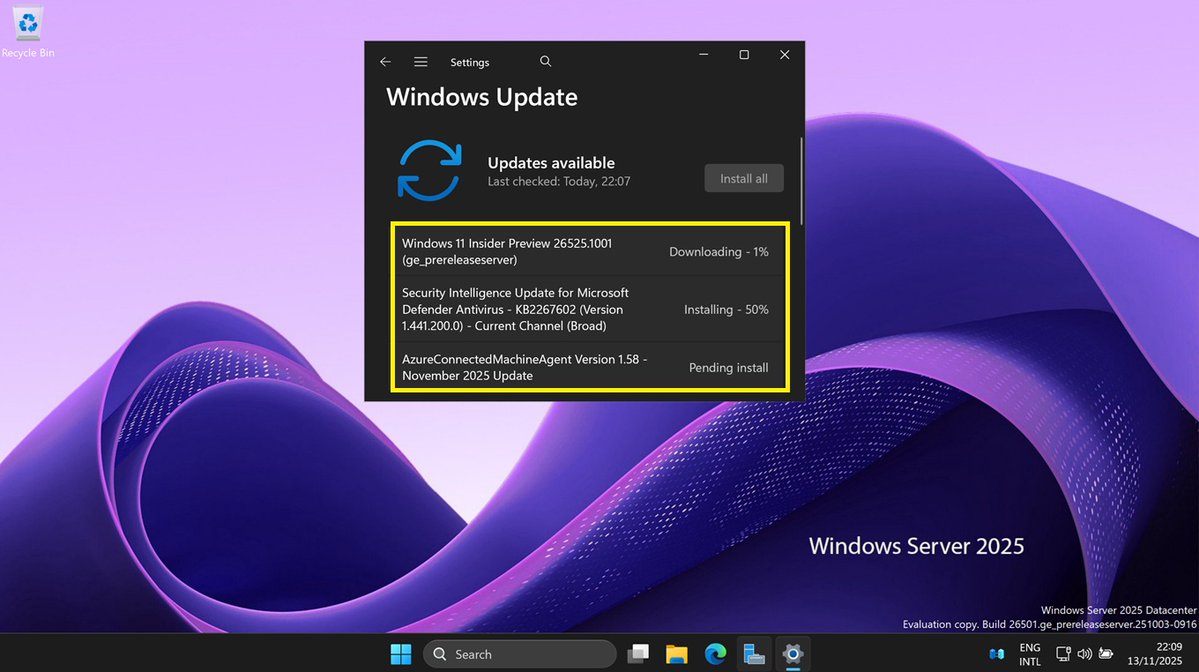Click the blue Windows Update sync icon
The width and height of the screenshot is (1199, 672).
(x=430, y=170)
